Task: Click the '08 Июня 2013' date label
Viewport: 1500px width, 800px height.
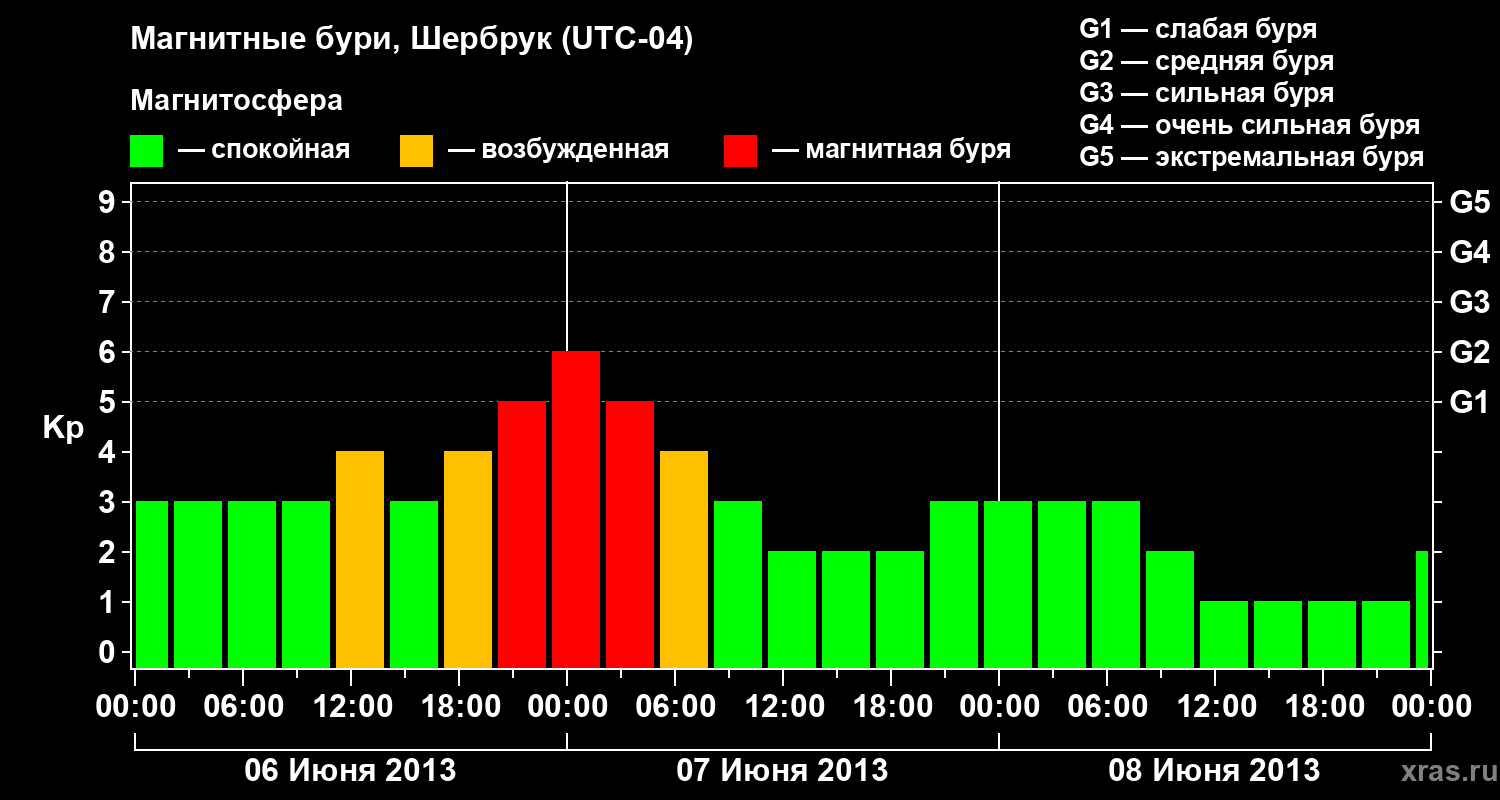Action: [1215, 771]
